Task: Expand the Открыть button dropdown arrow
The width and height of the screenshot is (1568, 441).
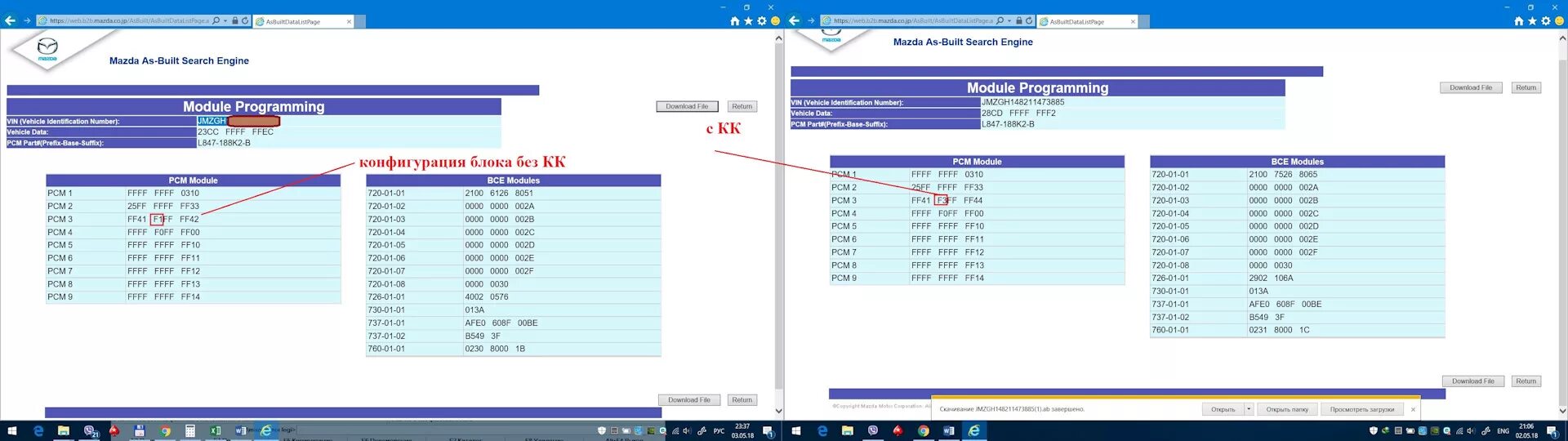Action: pyautogui.click(x=1249, y=410)
